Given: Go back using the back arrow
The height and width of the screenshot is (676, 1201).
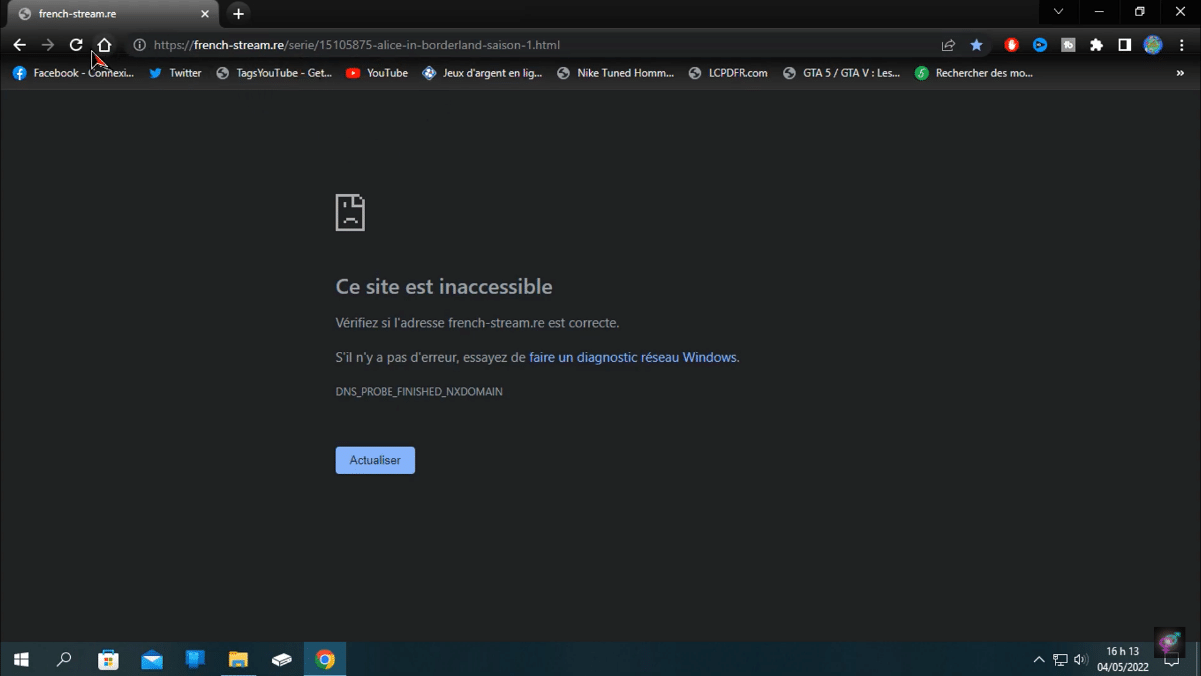Looking at the screenshot, I should click(19, 45).
